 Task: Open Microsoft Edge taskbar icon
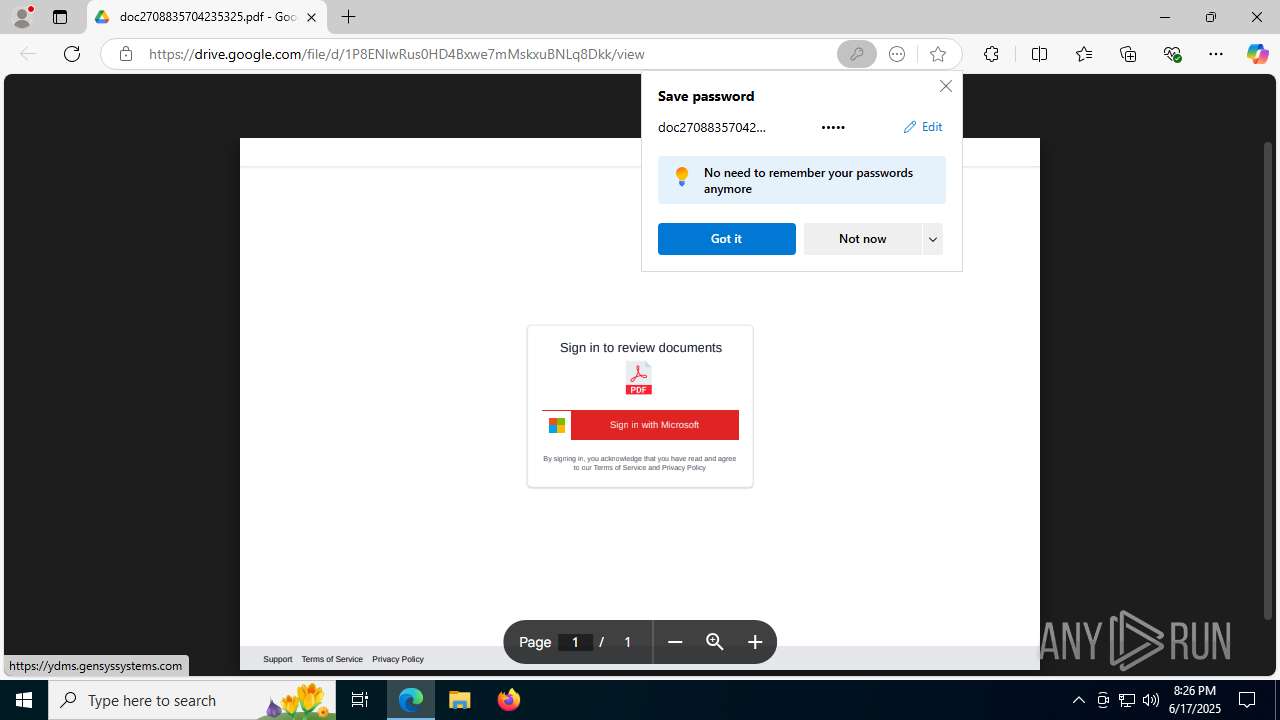pyautogui.click(x=411, y=700)
